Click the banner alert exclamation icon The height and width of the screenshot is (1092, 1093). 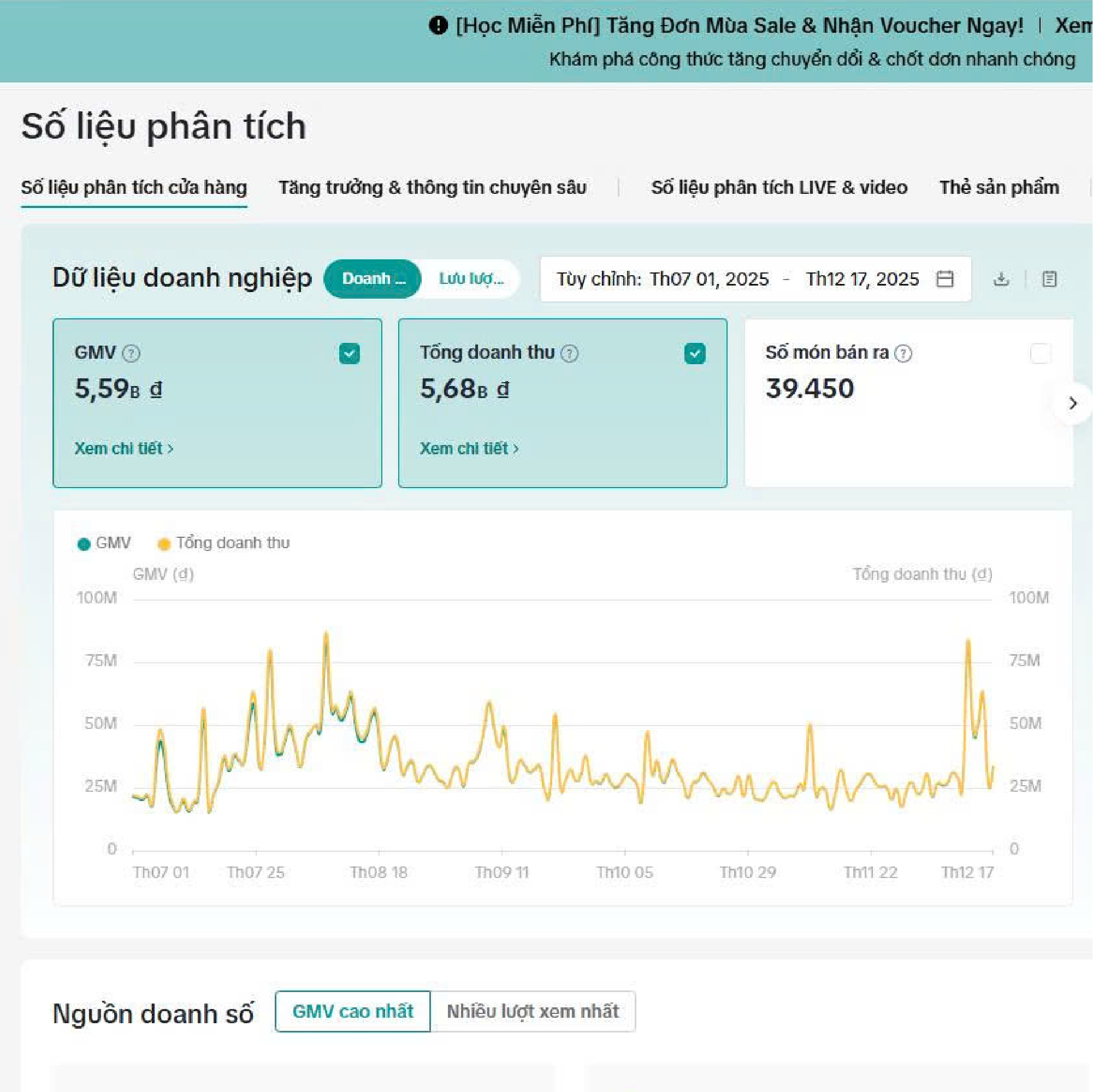pyautogui.click(x=438, y=26)
